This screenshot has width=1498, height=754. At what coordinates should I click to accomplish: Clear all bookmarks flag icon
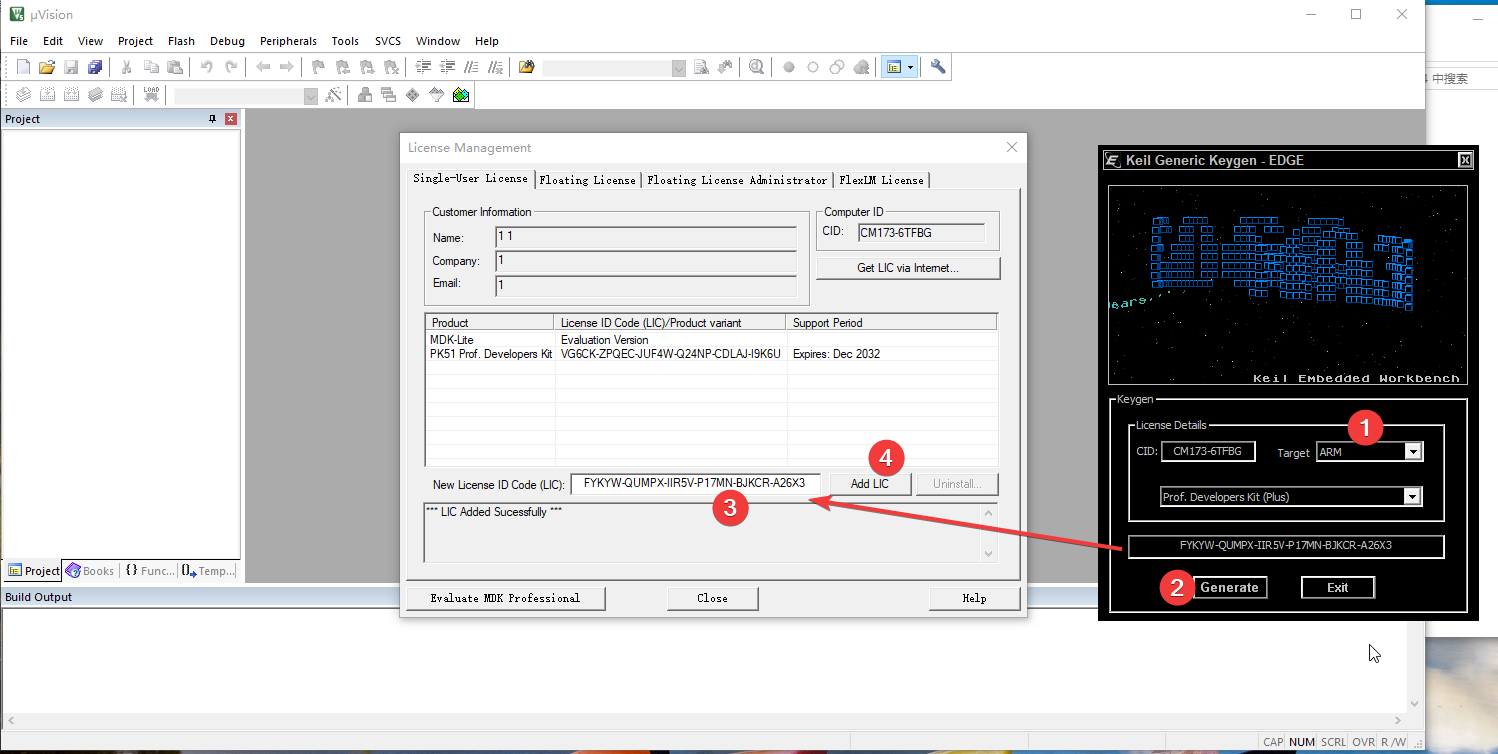coord(392,67)
